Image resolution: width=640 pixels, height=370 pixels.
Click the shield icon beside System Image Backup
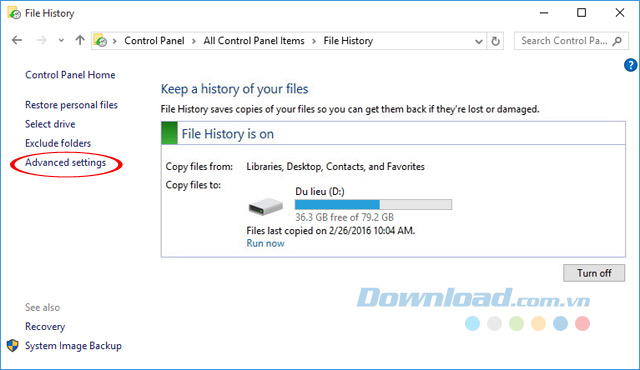[x=13, y=346]
